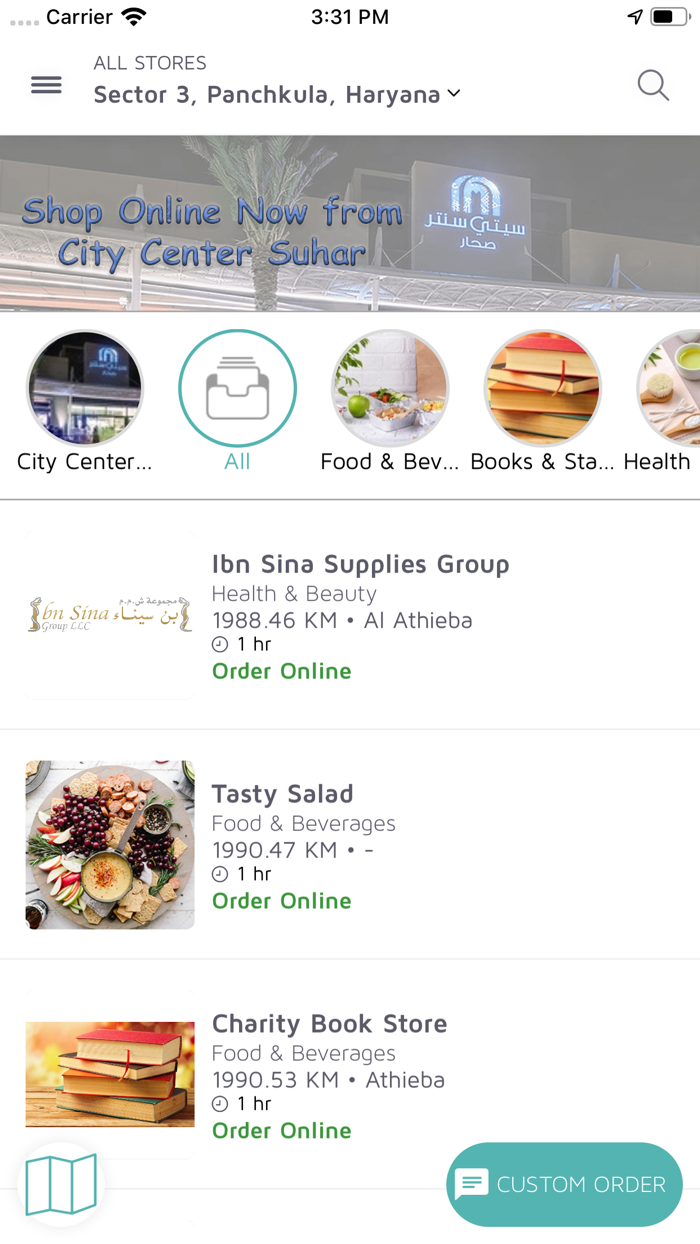Image resolution: width=700 pixels, height=1244 pixels.
Task: Open the Tasty Salad store title
Action: click(283, 794)
